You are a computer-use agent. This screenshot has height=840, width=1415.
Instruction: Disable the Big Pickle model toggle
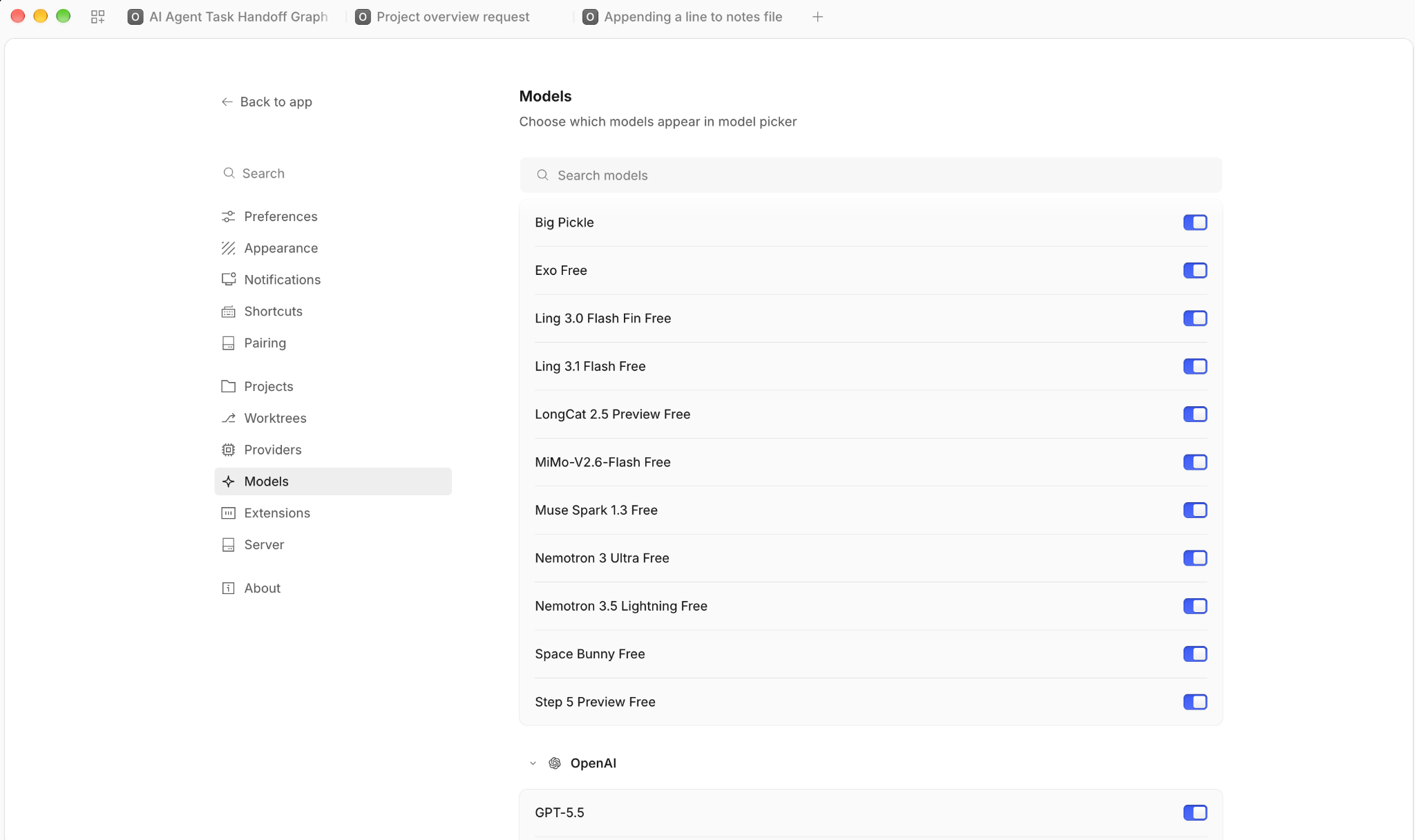pyautogui.click(x=1195, y=222)
